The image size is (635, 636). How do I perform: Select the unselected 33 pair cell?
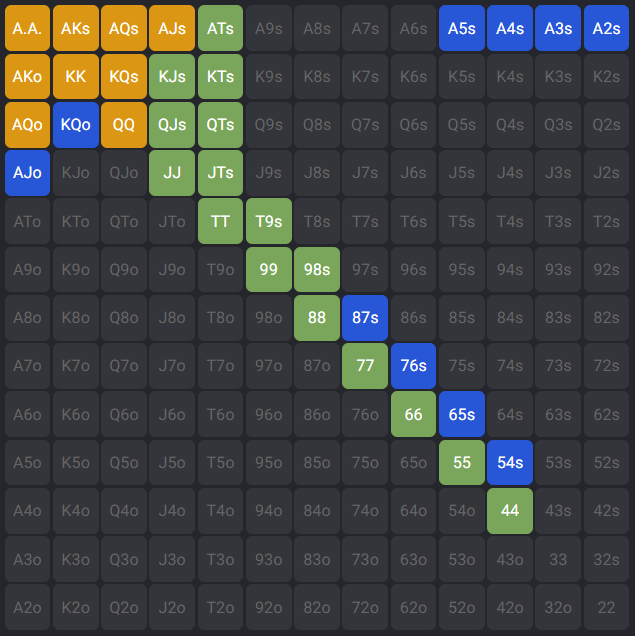(558, 558)
